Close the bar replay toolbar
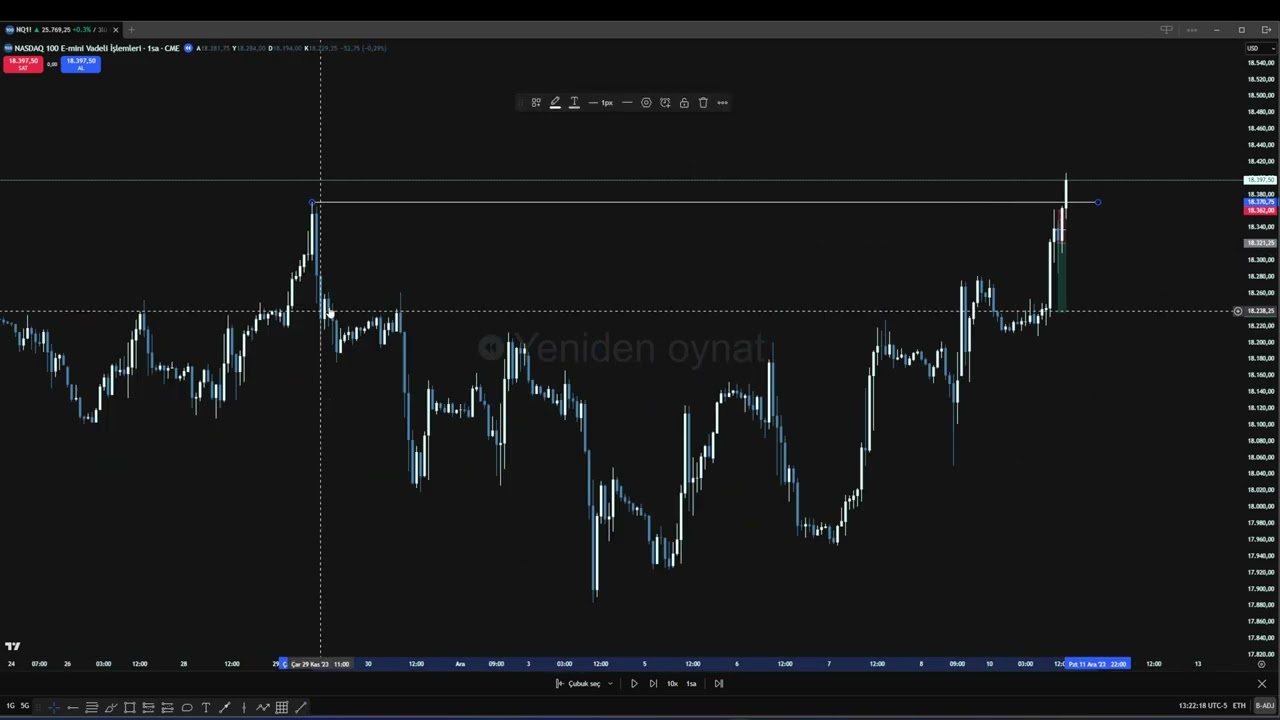Image resolution: width=1280 pixels, height=720 pixels. (1262, 684)
